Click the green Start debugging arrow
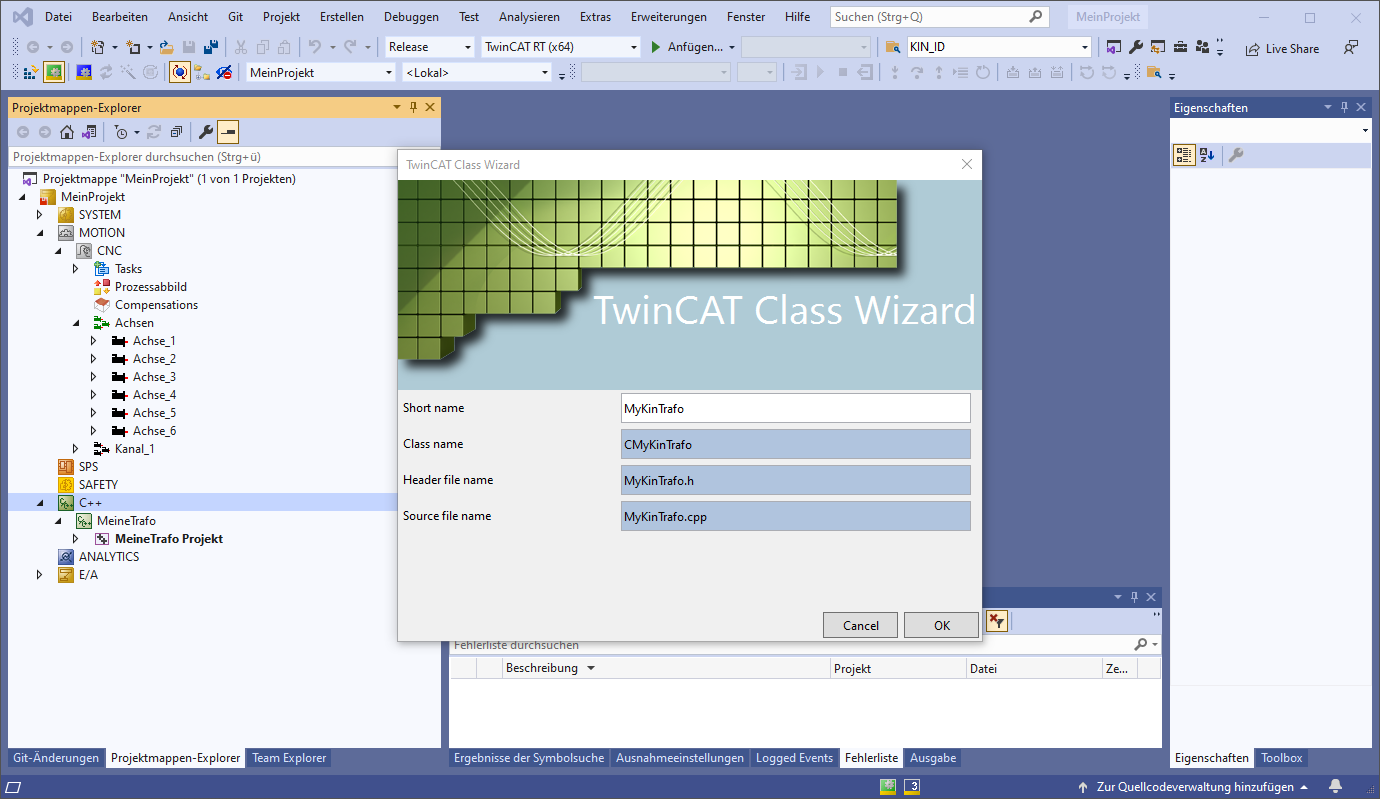 tap(656, 47)
